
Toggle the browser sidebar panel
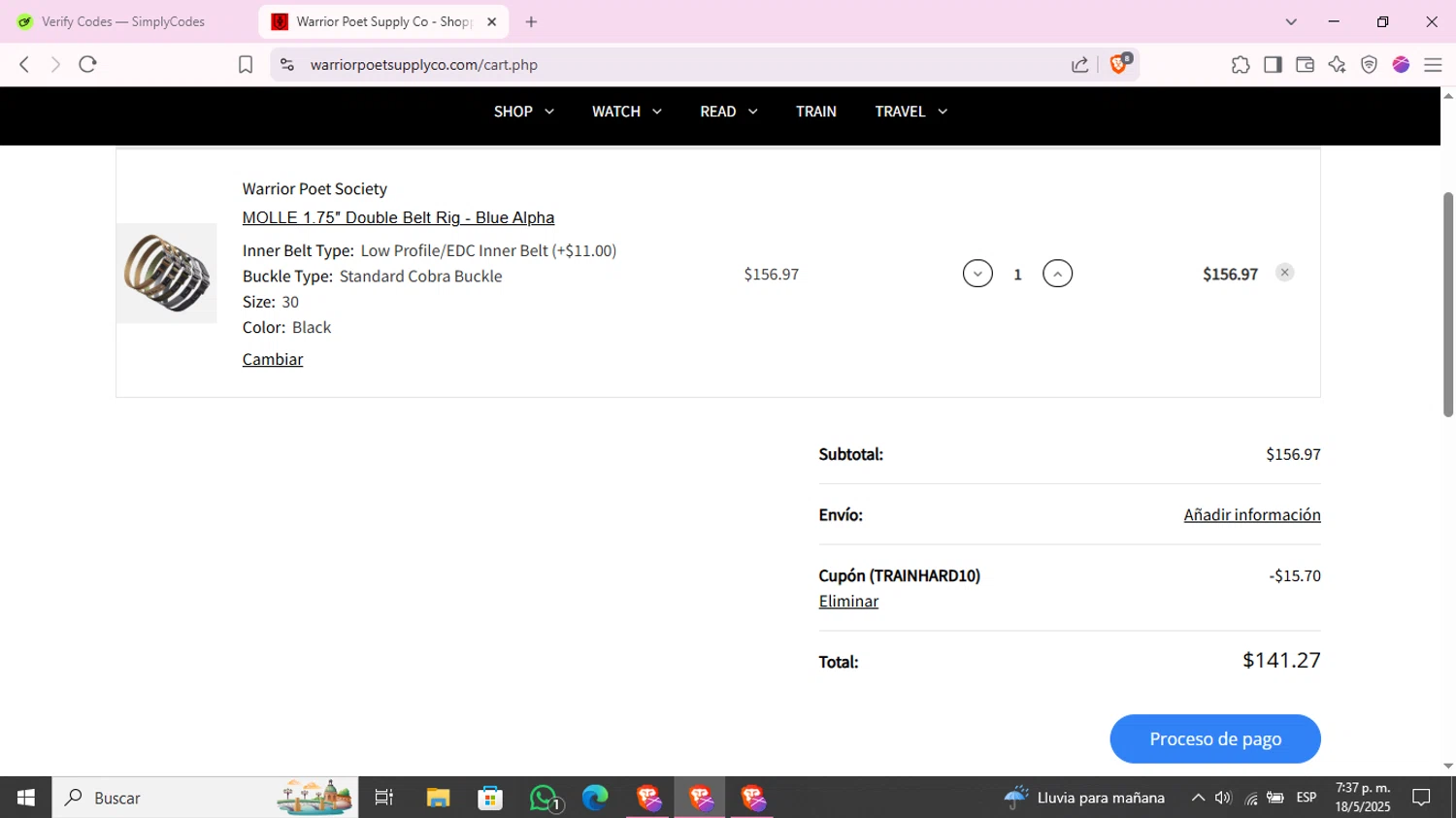pyautogui.click(x=1273, y=64)
